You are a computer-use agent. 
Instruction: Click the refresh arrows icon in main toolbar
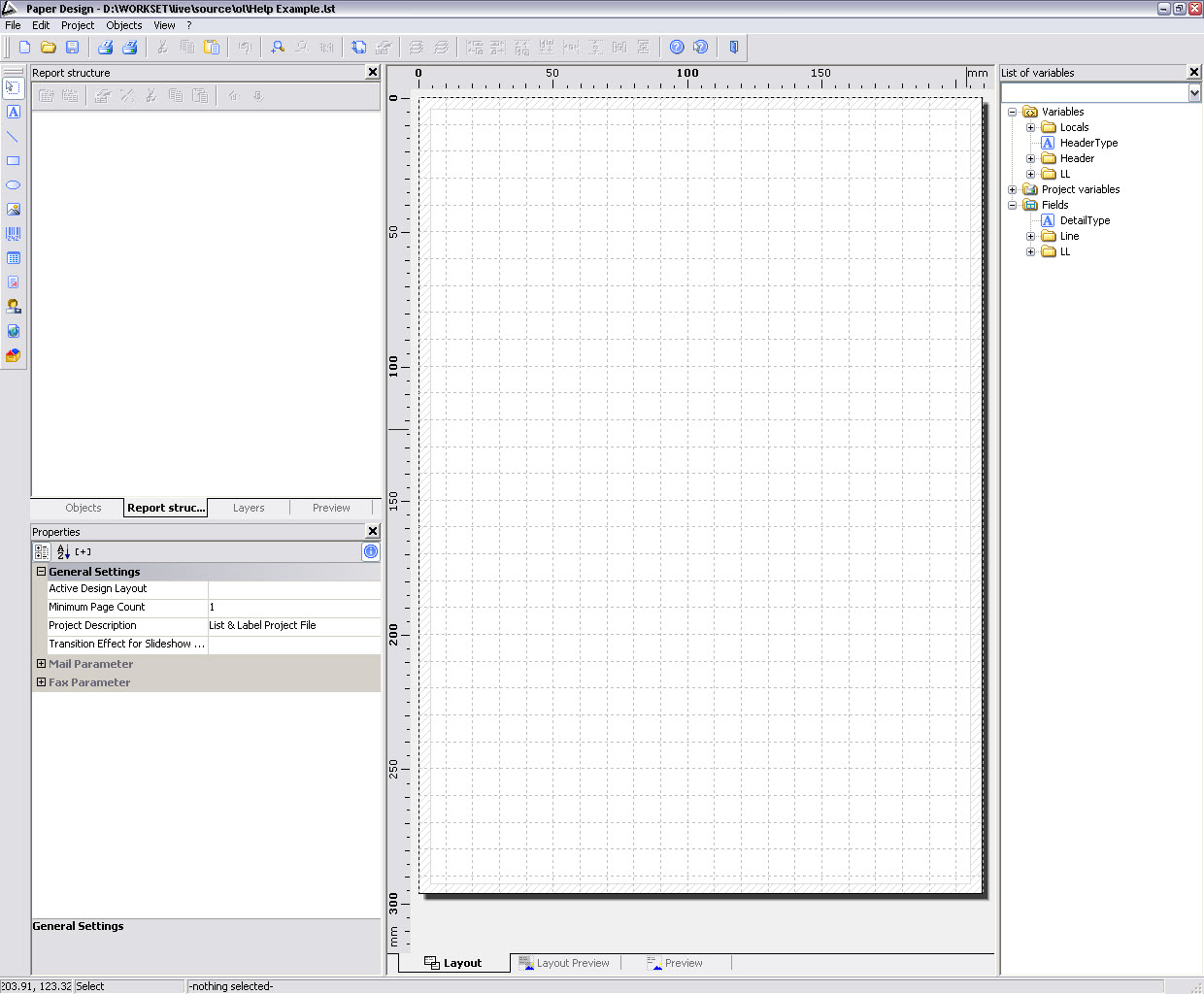[358, 47]
